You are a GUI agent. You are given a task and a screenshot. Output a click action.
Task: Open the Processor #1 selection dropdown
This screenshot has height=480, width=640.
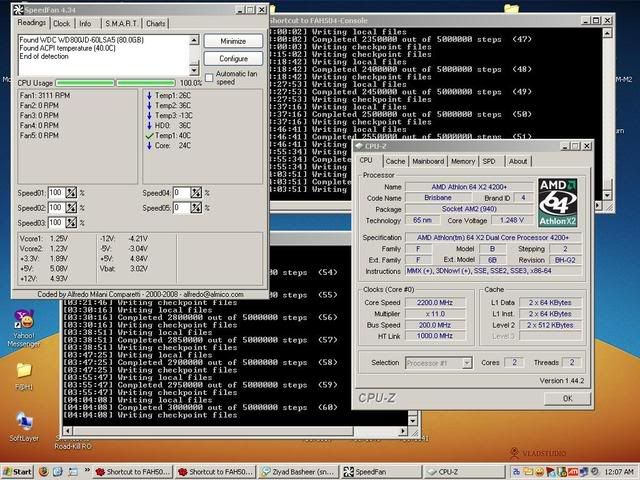click(x=467, y=363)
